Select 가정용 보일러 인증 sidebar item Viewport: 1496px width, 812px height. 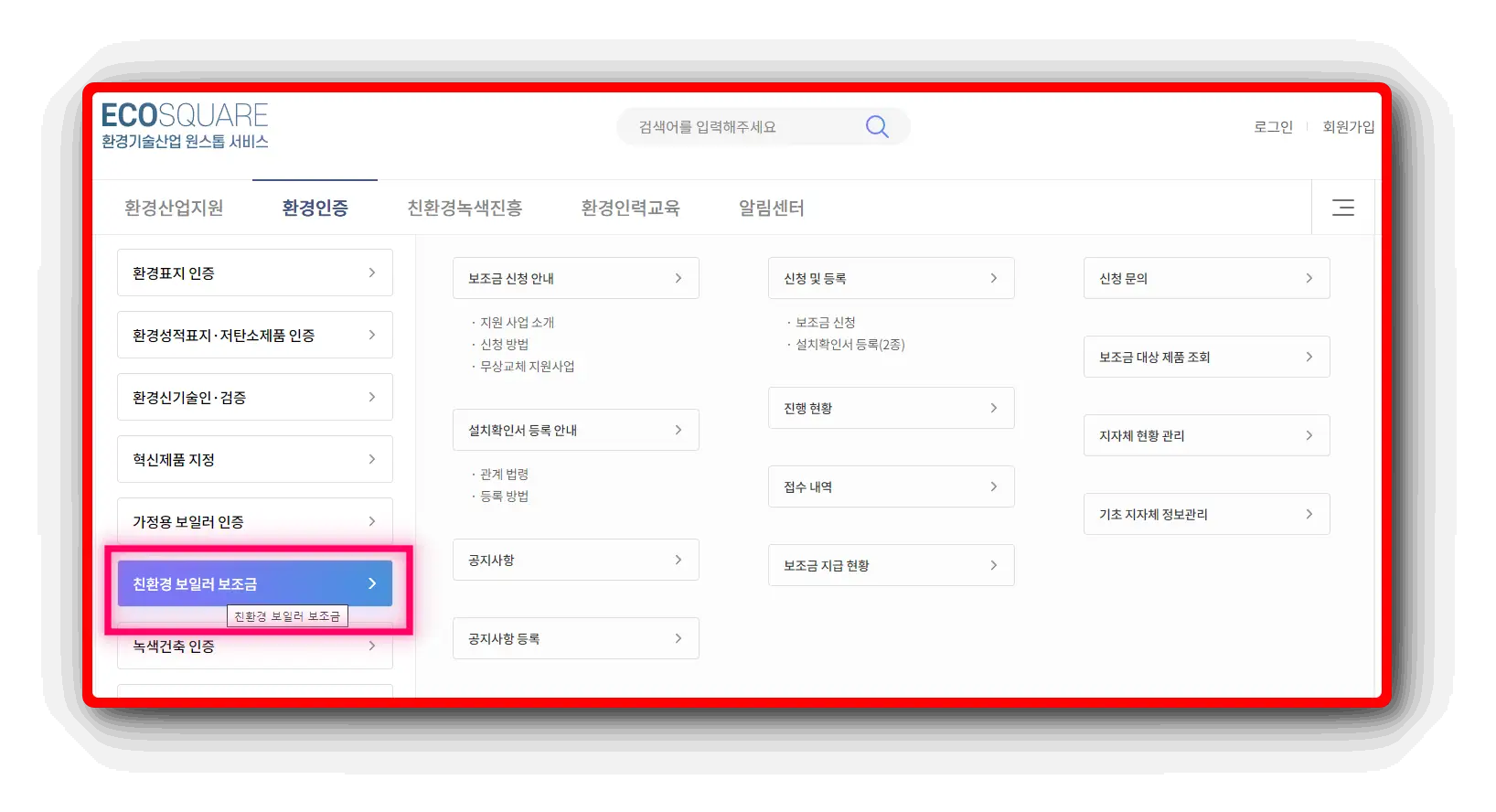pyautogui.click(x=255, y=521)
